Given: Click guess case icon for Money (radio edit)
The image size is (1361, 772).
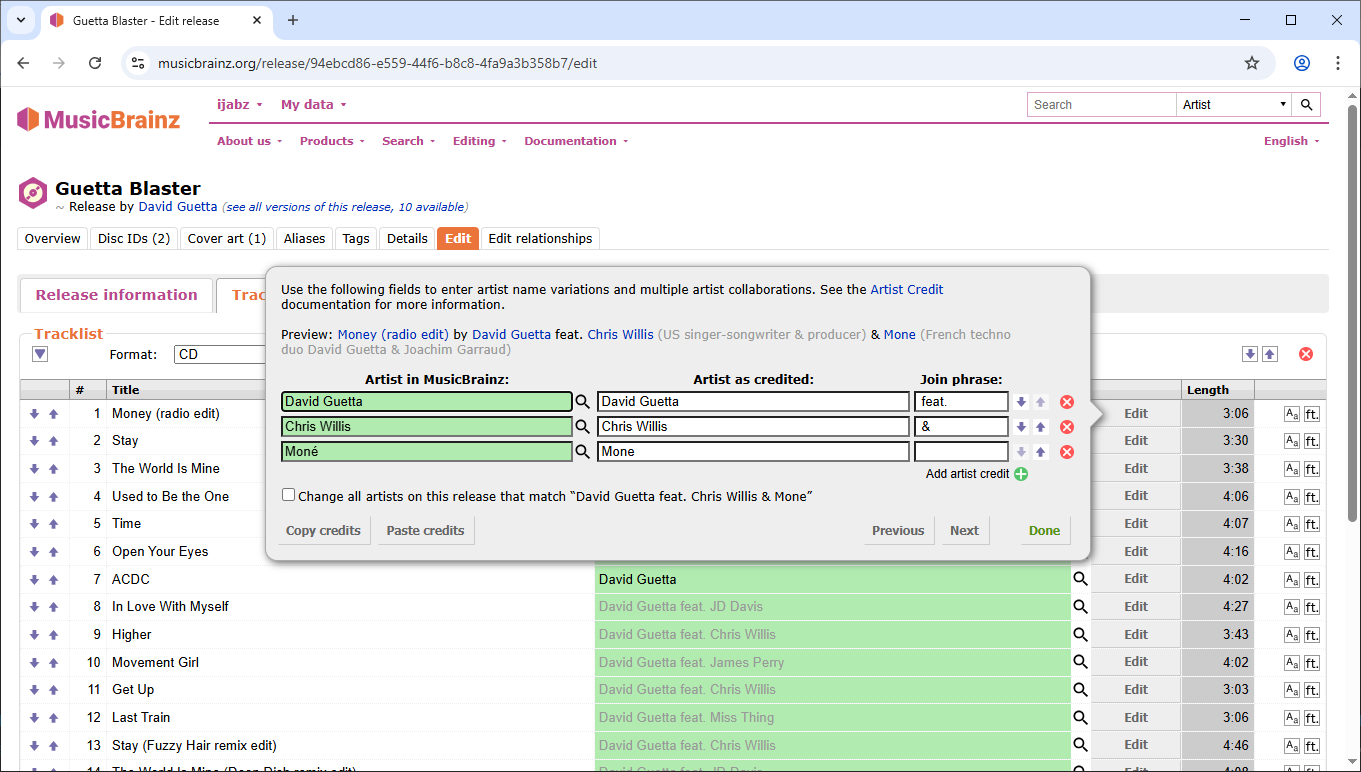Looking at the screenshot, I should [x=1292, y=414].
